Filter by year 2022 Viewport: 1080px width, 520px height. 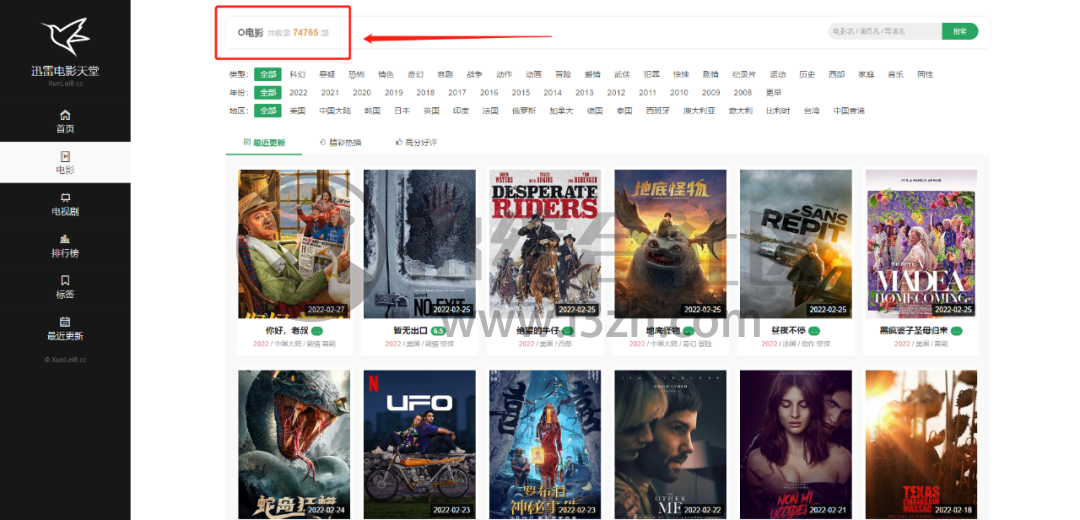(x=298, y=92)
